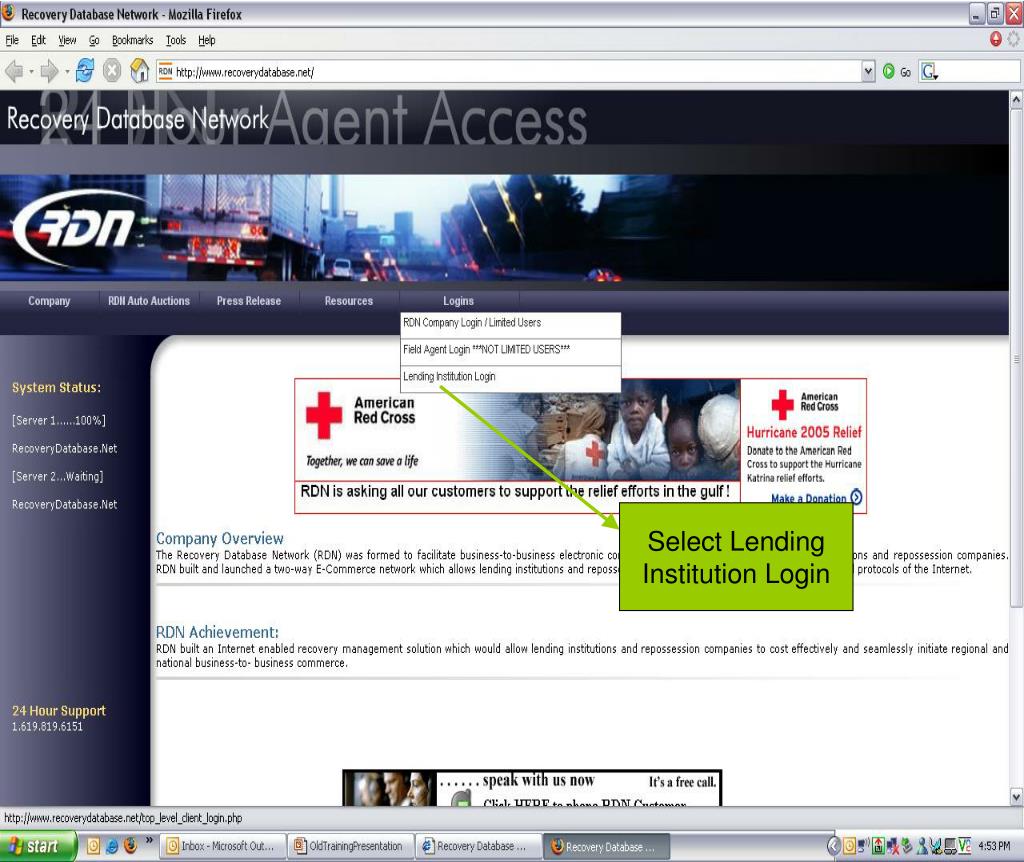1024x862 pixels.
Task: Switch to the Internet Explorer Recovery Database taskbar button
Action: 479,846
